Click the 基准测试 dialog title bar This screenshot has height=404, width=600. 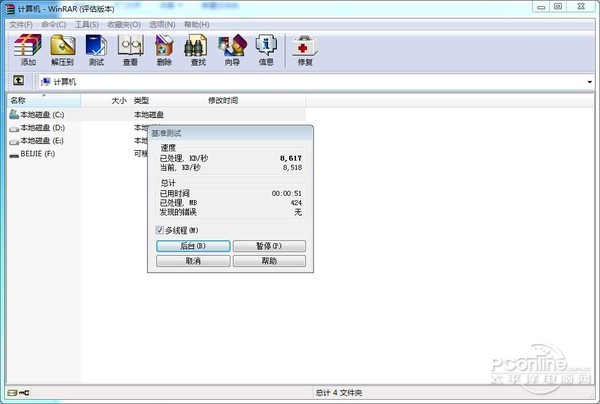(230, 133)
